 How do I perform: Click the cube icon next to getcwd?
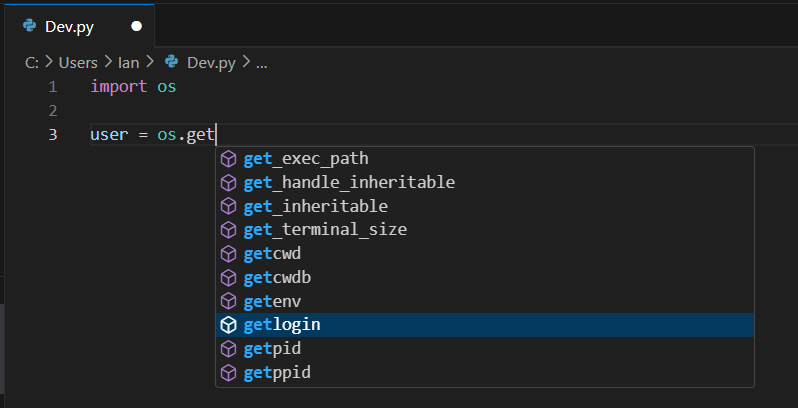(x=228, y=254)
